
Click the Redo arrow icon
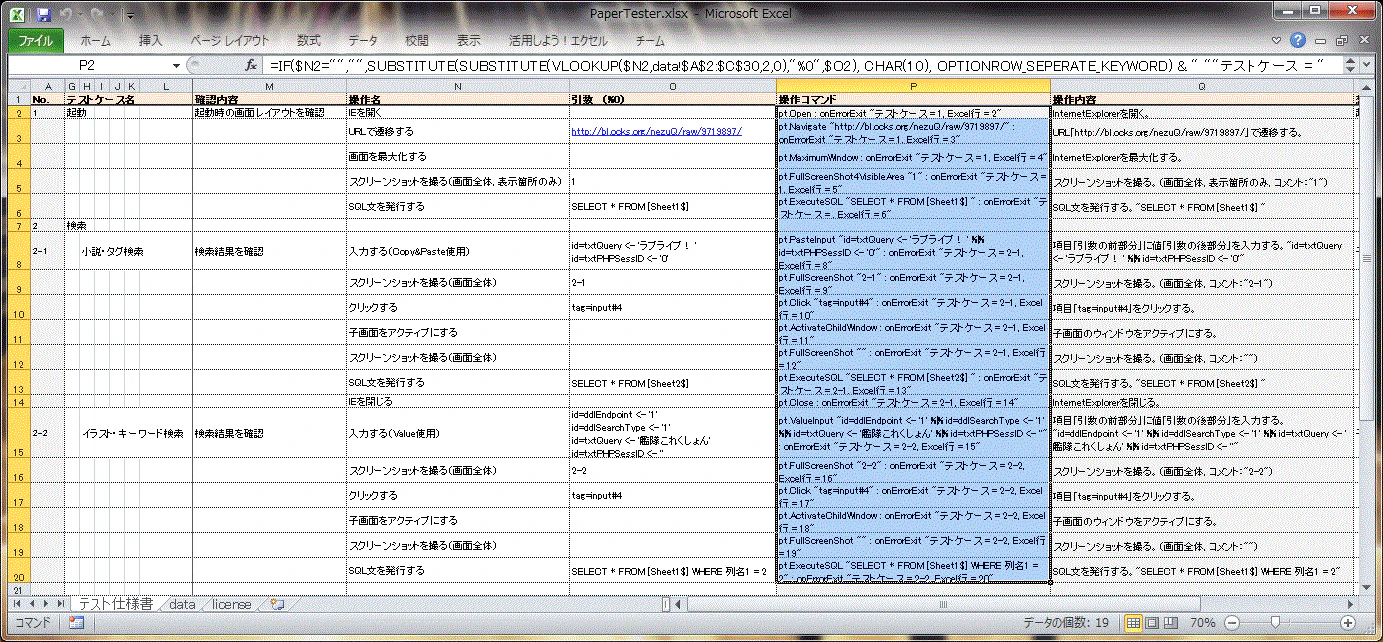point(99,15)
